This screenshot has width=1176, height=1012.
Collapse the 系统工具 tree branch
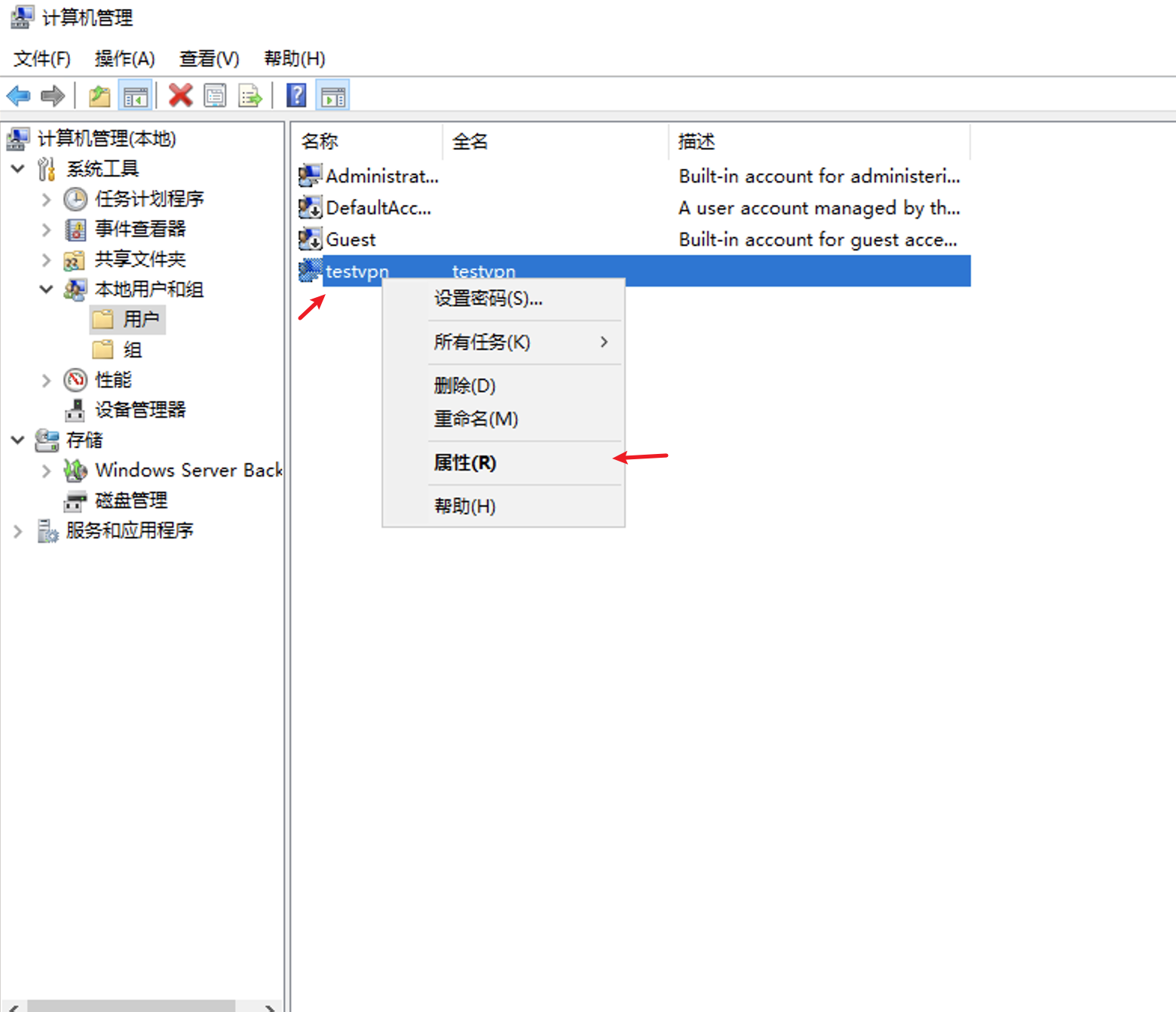(x=17, y=168)
